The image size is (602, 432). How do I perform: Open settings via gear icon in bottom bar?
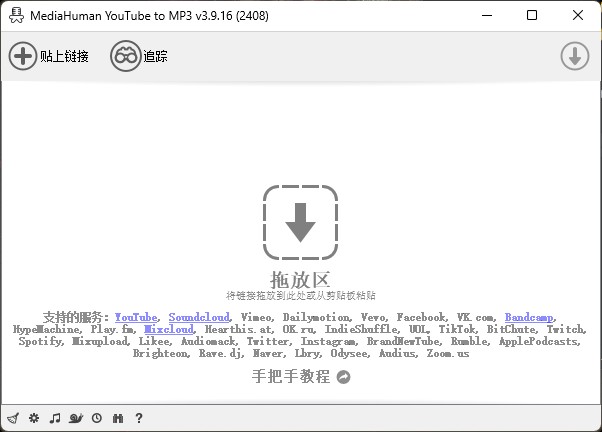tap(34, 418)
